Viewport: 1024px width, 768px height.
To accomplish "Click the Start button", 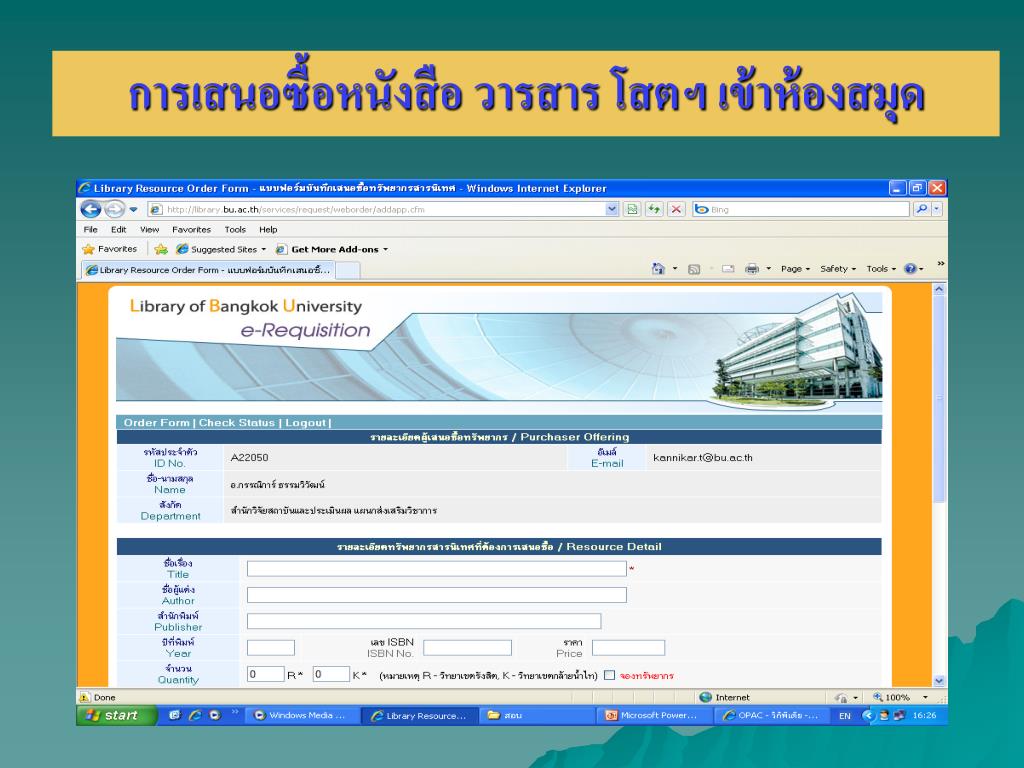I will (116, 715).
